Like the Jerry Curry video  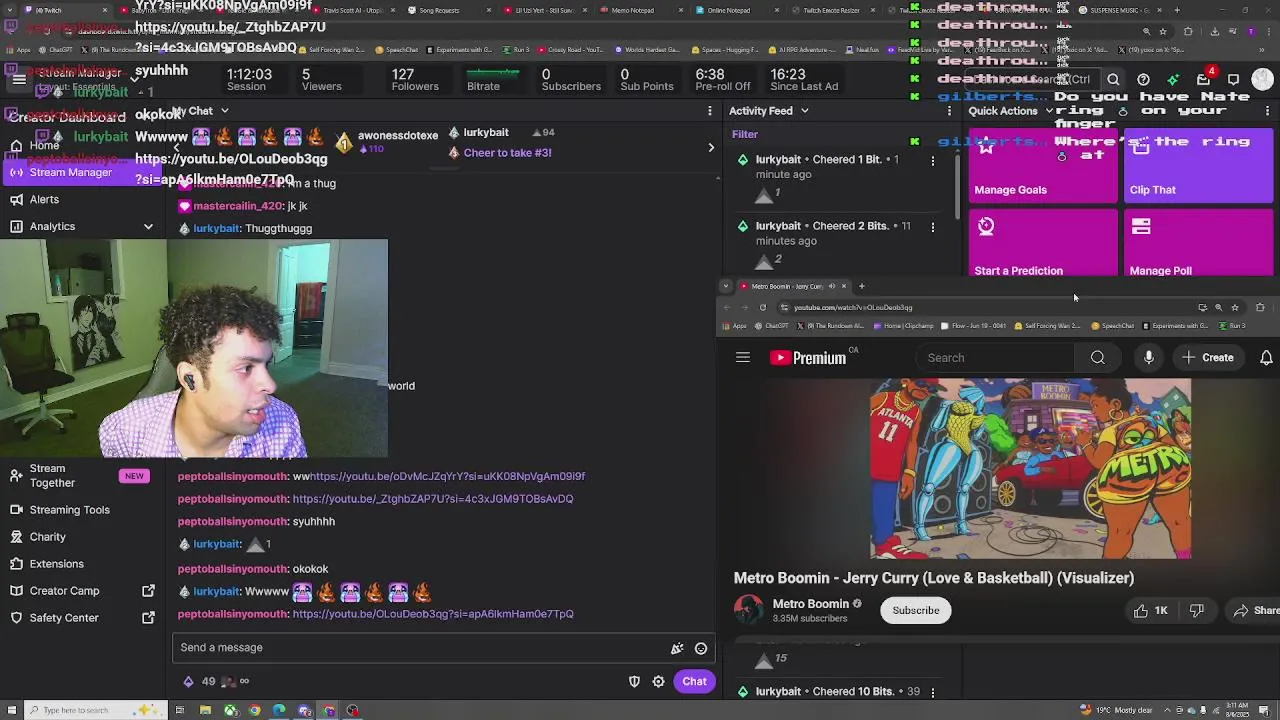pos(1150,611)
